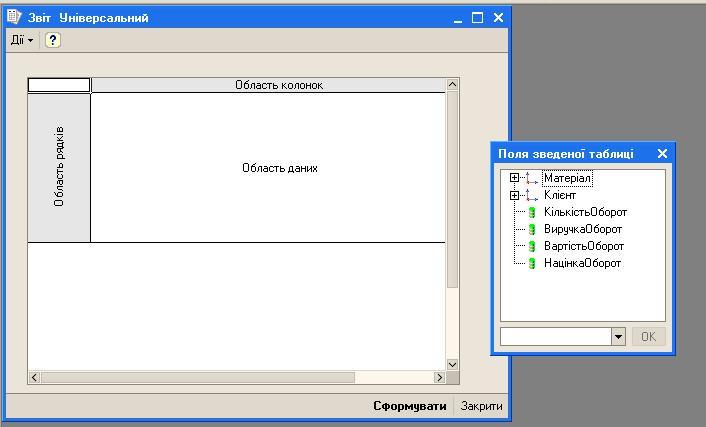Viewport: 706px width, 427px height.
Task: Select the Клієнт dimension icon
Action: click(532, 195)
